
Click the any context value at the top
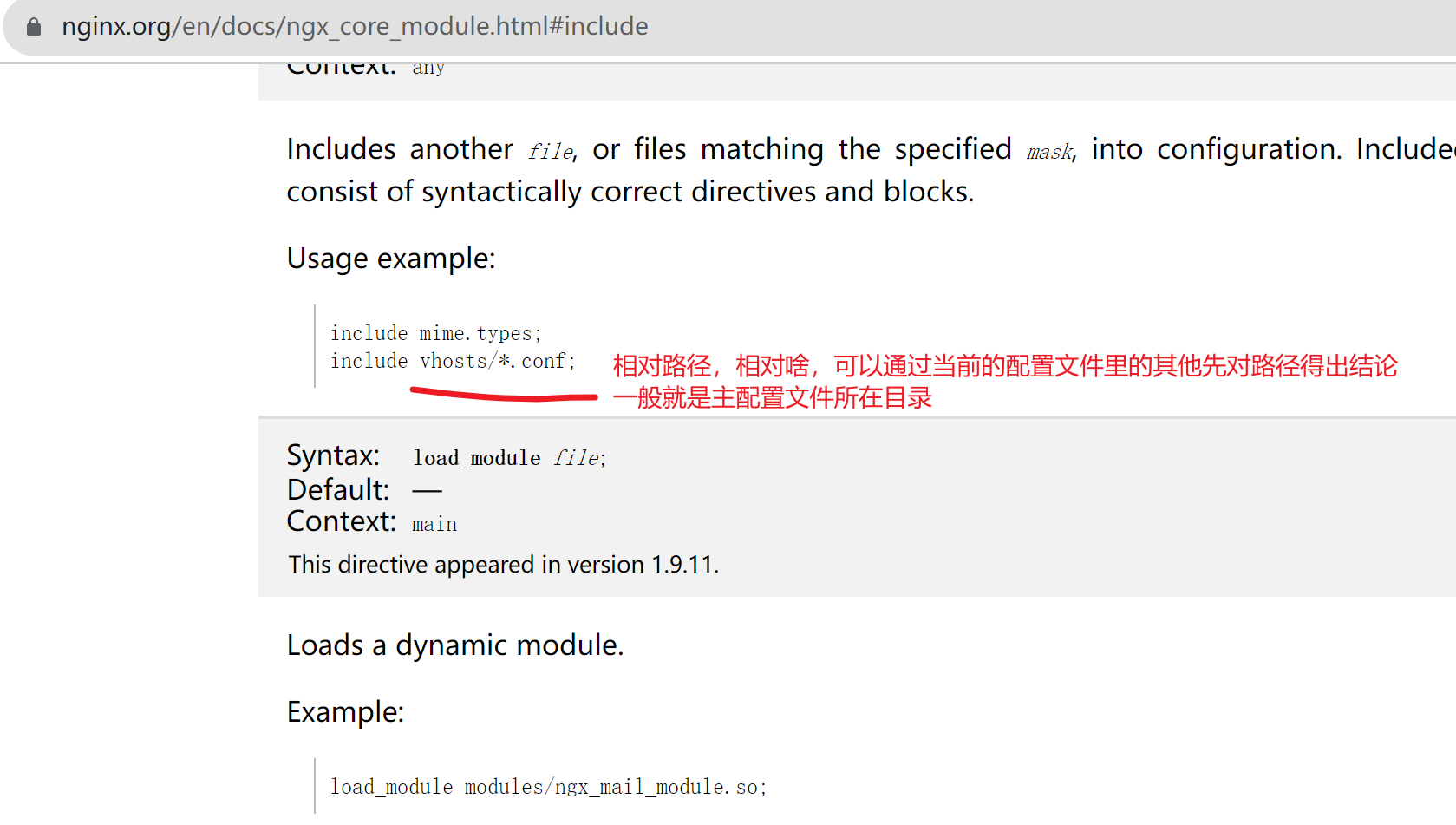pyautogui.click(x=428, y=66)
